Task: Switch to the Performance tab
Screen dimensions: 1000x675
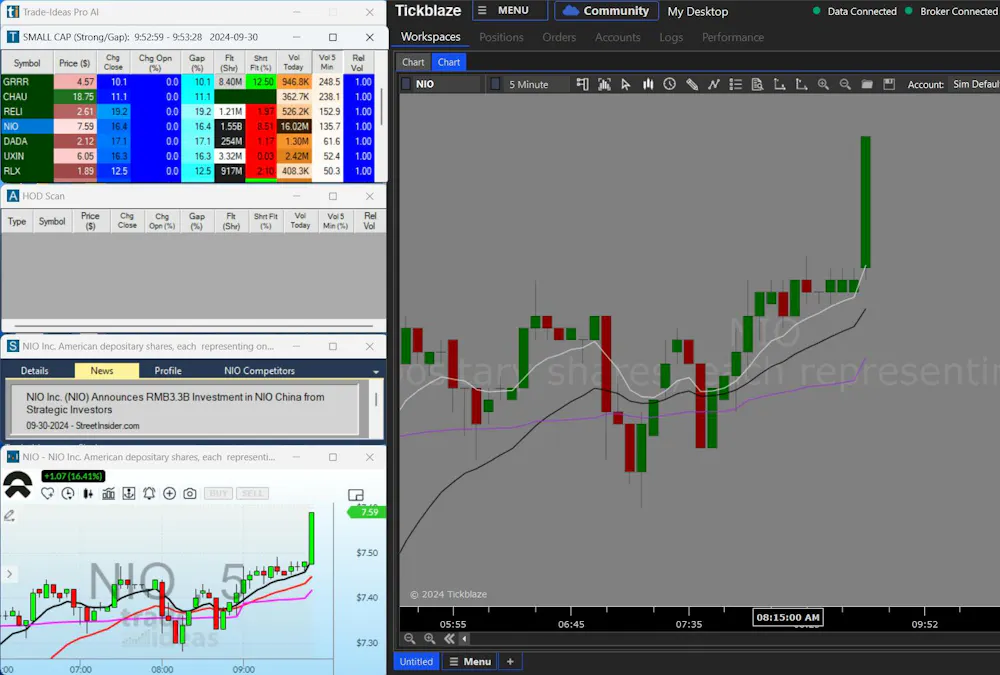Action: pyautogui.click(x=733, y=37)
